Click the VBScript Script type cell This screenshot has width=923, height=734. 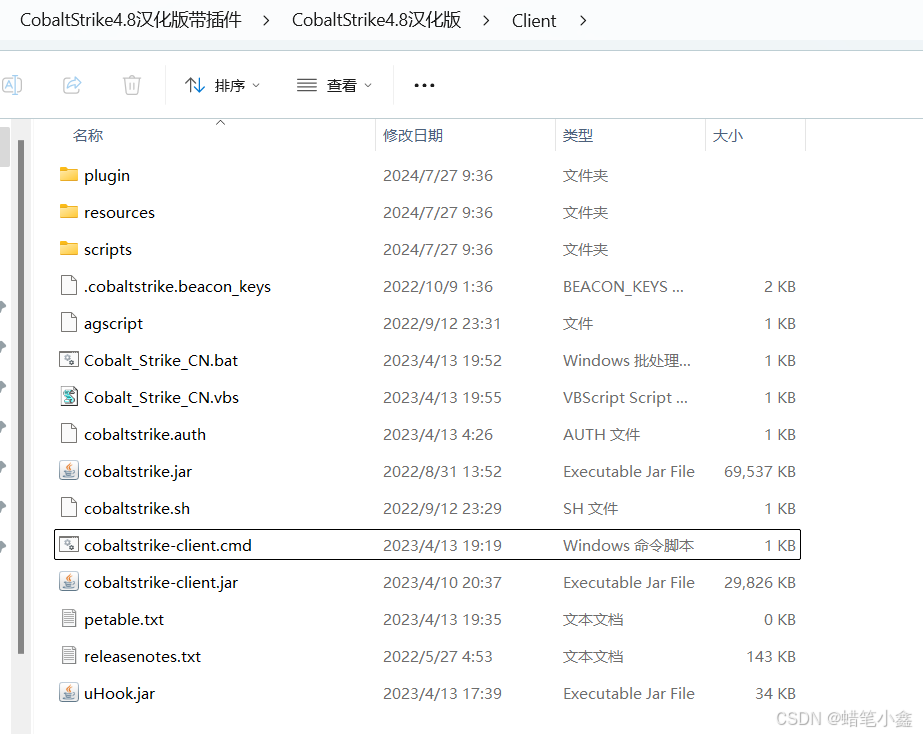coord(625,397)
